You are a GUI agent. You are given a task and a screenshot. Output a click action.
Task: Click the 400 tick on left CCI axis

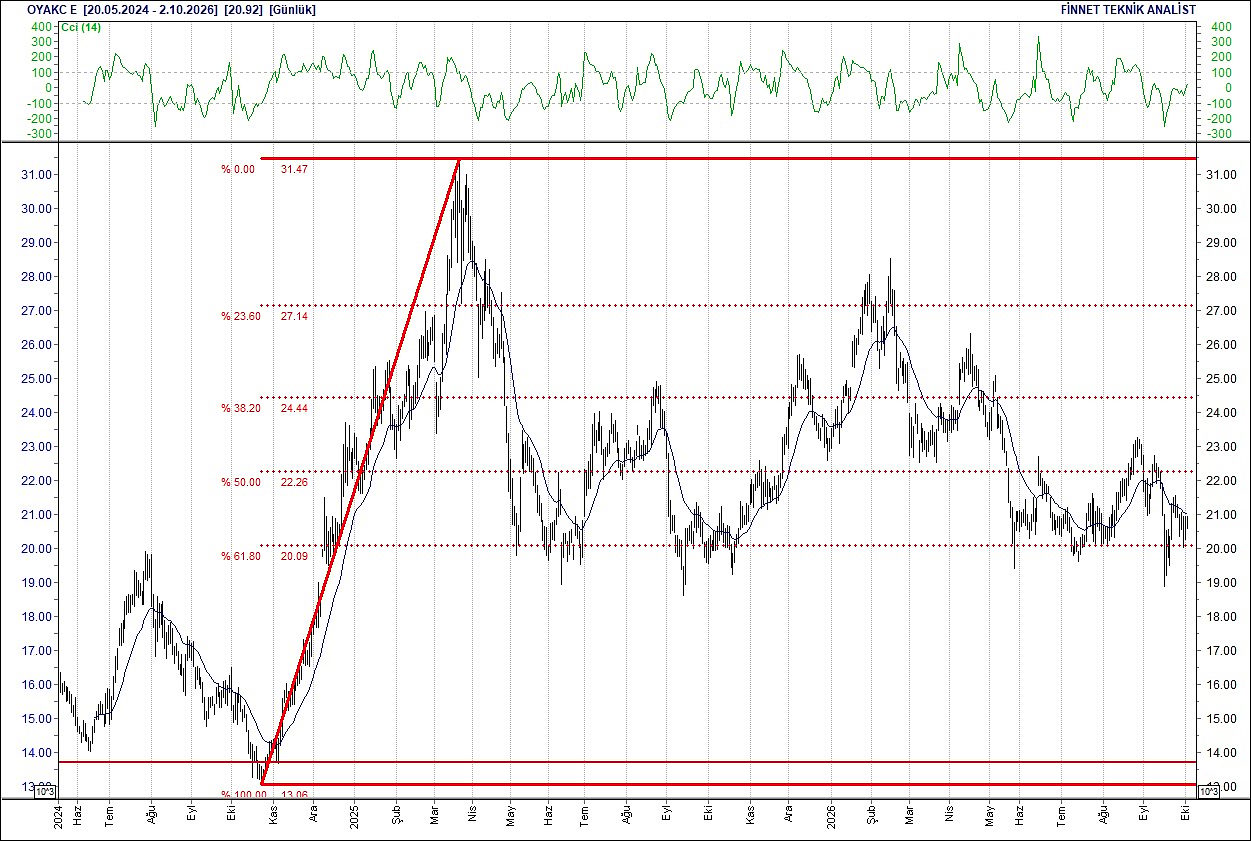(x=41, y=27)
